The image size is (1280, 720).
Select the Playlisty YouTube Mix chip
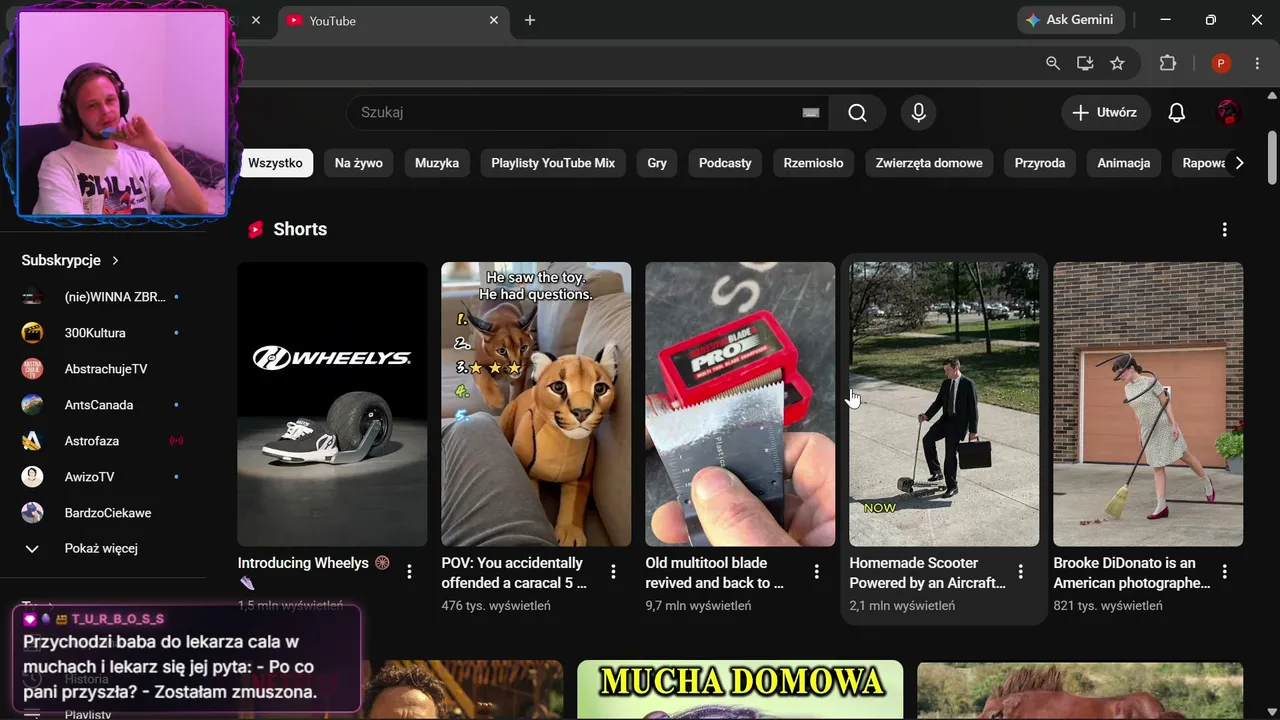553,163
